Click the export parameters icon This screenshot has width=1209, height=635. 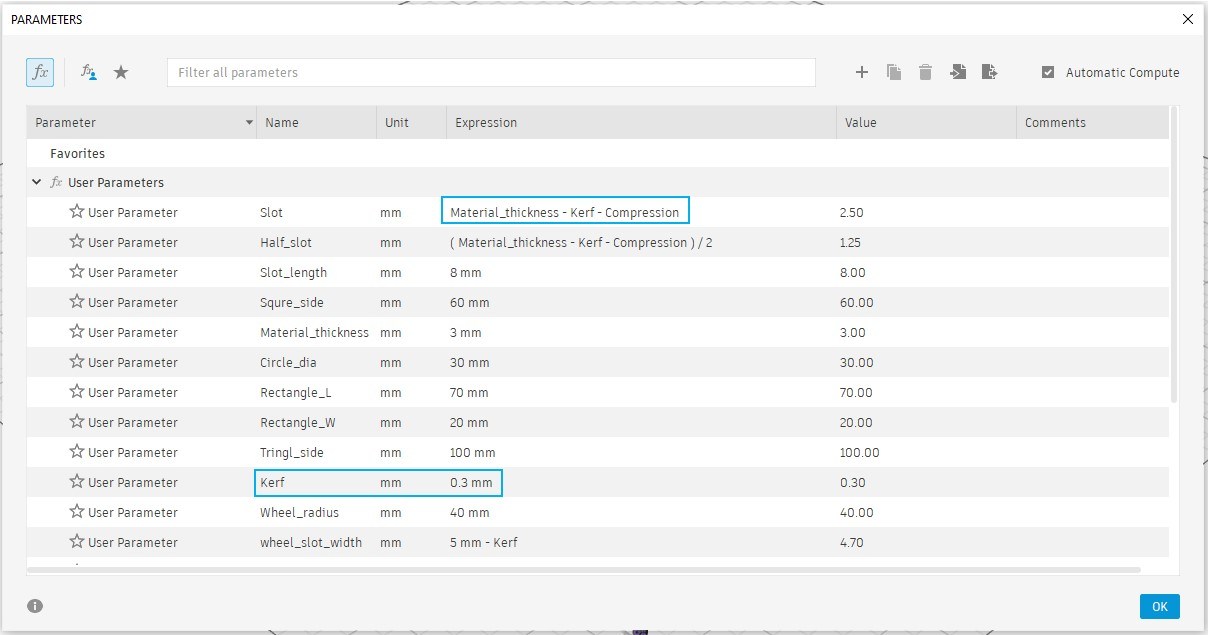click(990, 72)
